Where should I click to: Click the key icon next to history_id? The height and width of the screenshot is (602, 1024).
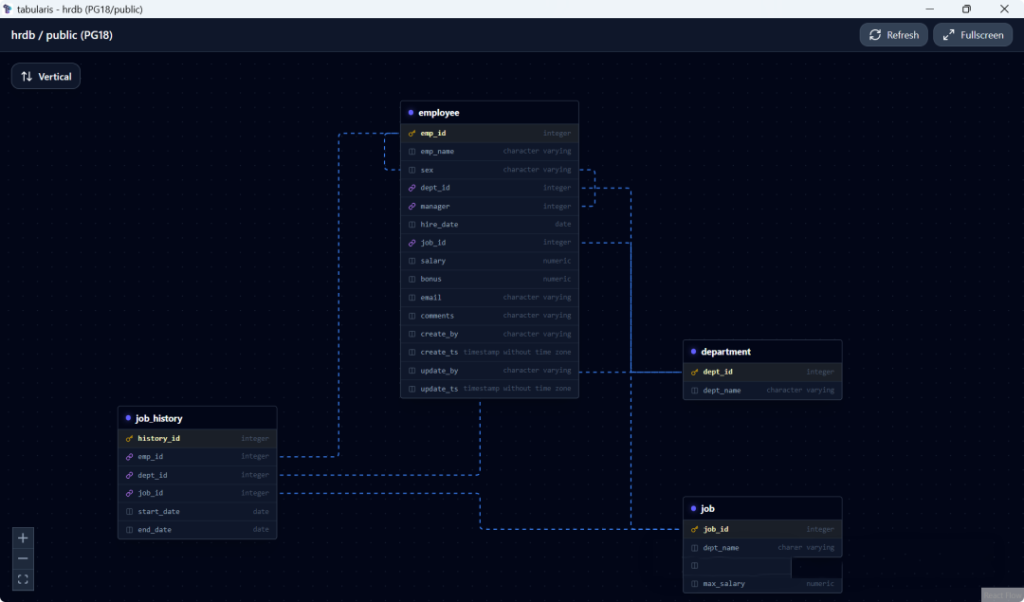tap(129, 438)
